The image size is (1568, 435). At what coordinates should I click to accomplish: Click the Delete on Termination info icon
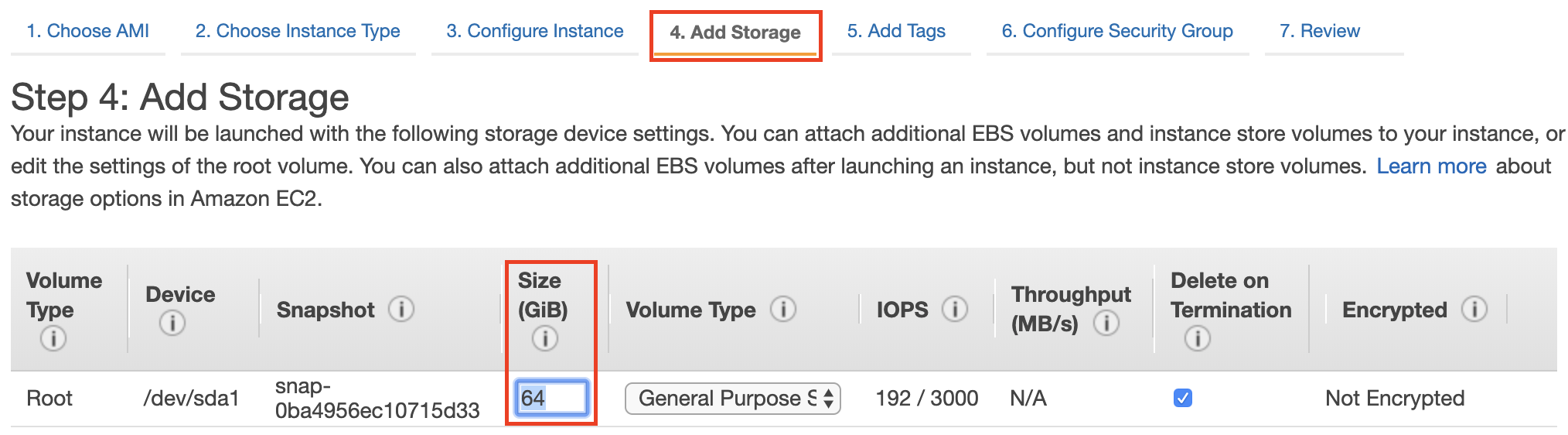(x=1197, y=338)
